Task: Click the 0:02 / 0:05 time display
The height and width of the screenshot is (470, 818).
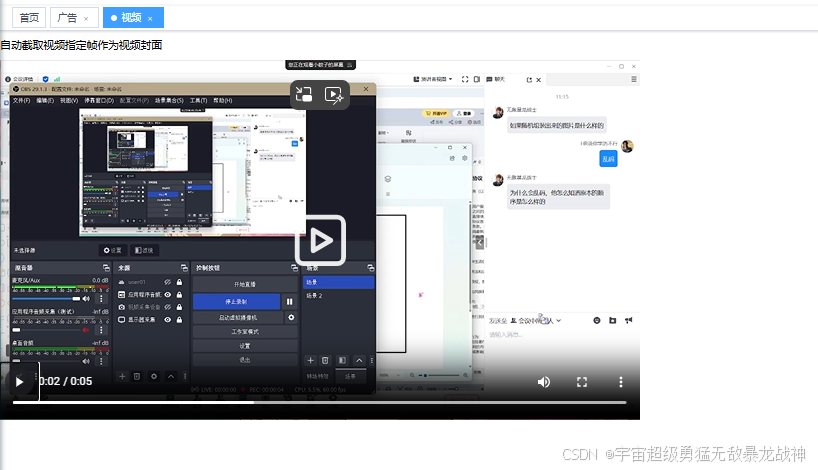Action: click(x=66, y=381)
